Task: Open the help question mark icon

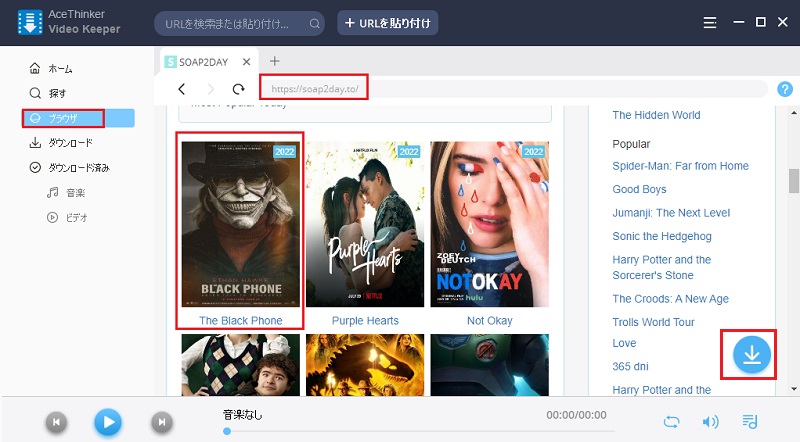Action: (x=785, y=89)
